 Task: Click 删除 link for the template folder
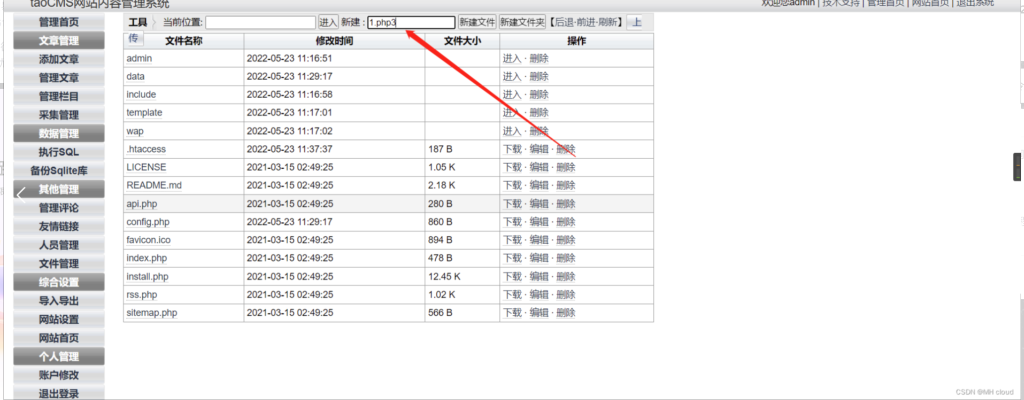[539, 113]
